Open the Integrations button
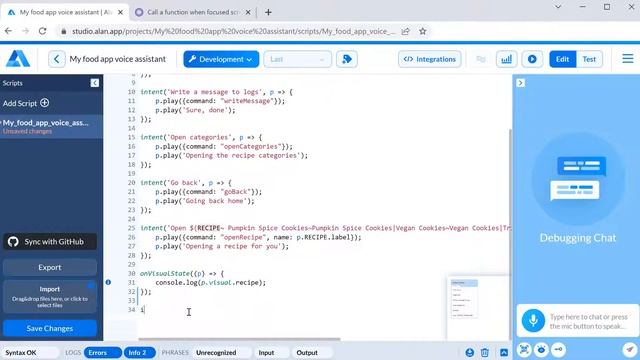Screen dimensions: 640x360 pyautogui.click(x=430, y=59)
